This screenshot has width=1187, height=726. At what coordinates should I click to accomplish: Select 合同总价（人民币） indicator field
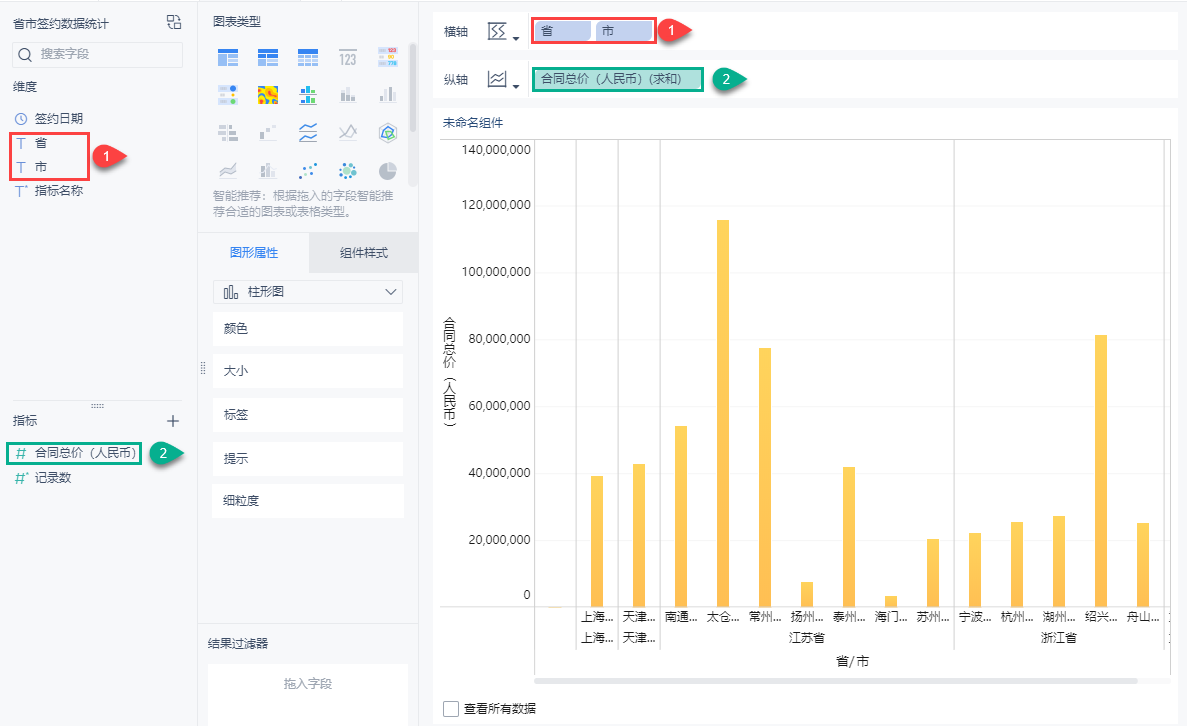click(x=85, y=453)
